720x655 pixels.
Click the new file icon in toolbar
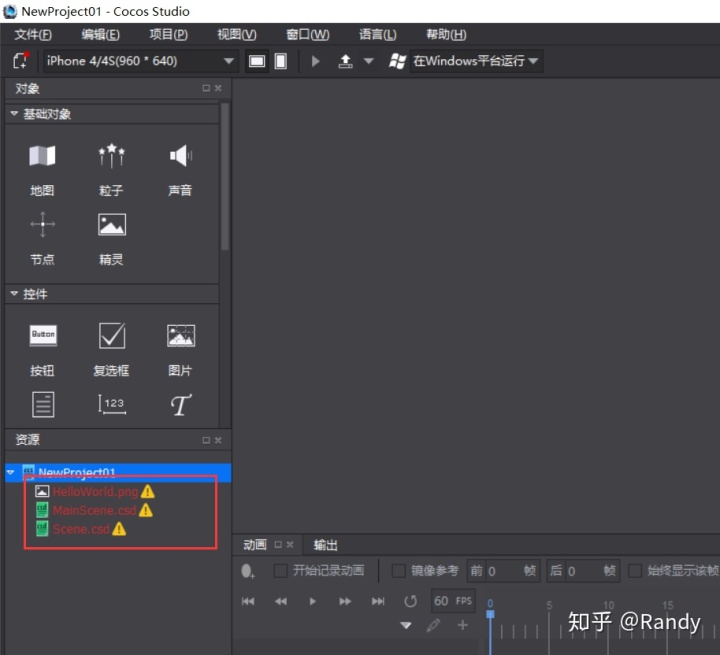21,61
